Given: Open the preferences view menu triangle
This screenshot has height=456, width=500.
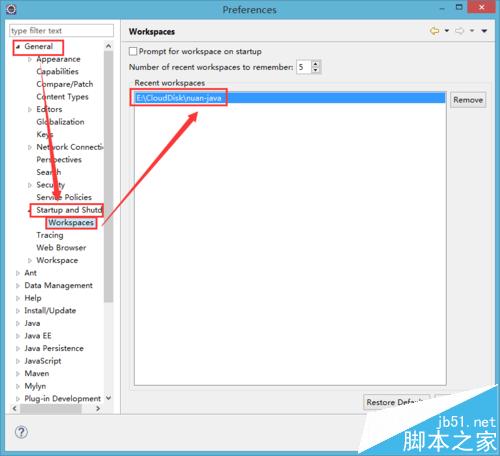Looking at the screenshot, I should pos(484,31).
